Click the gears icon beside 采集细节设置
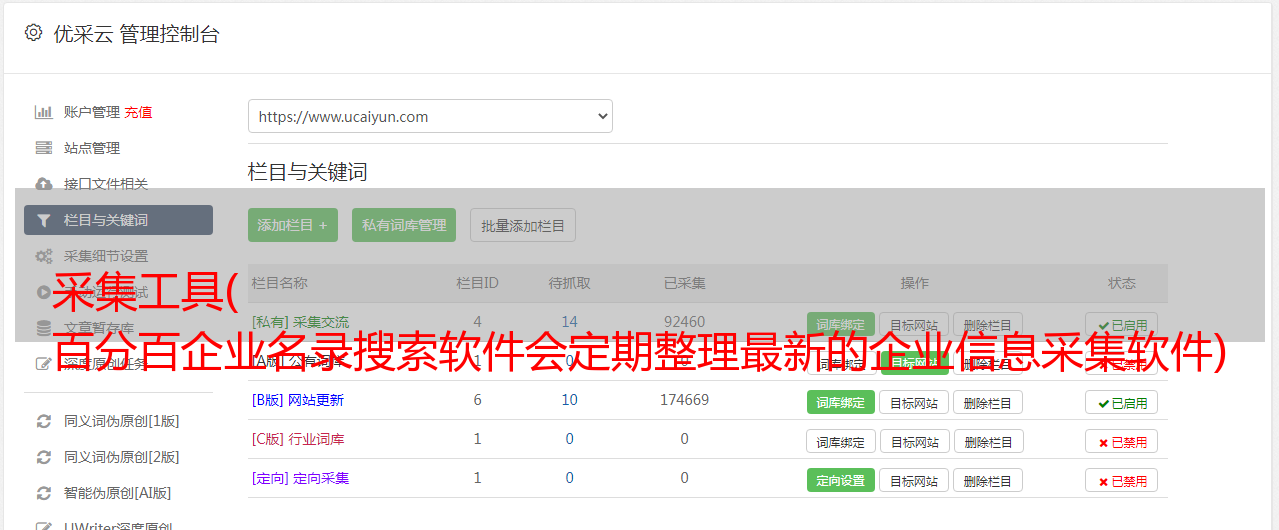Screen dimensions: 1279x530 point(44,256)
